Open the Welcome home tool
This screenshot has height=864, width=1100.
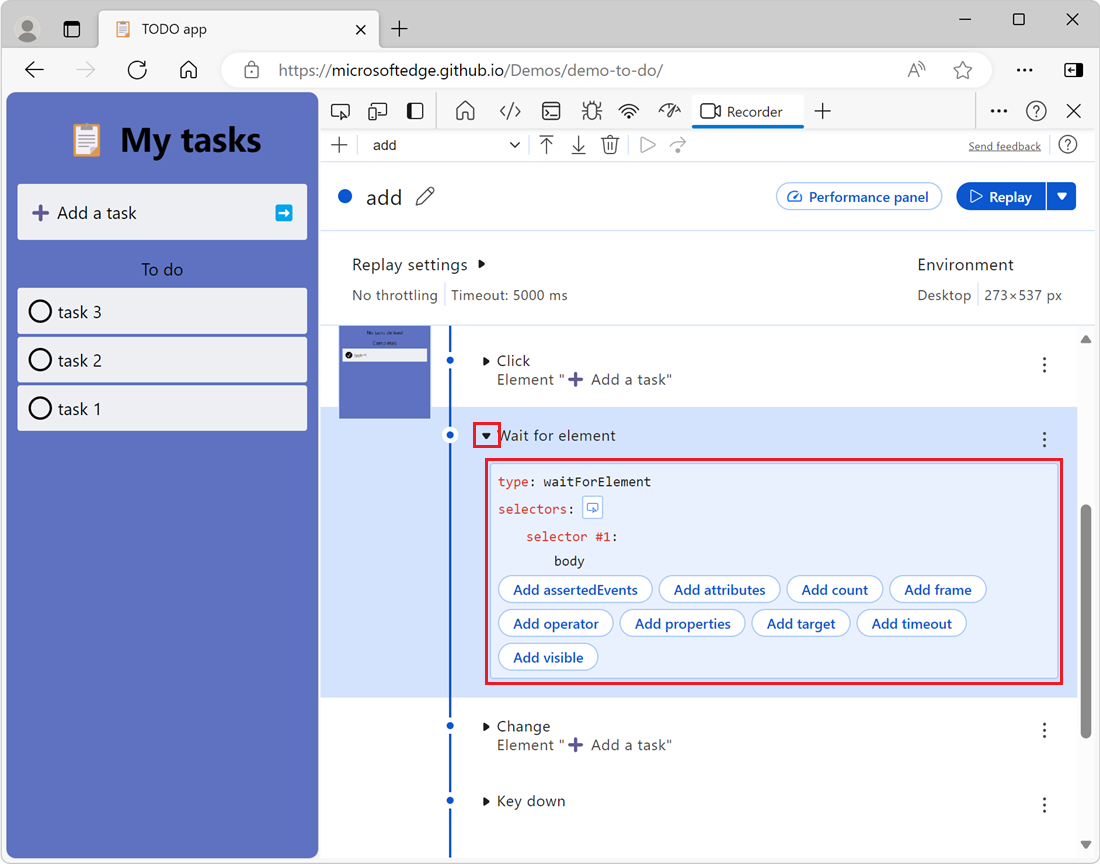465,110
